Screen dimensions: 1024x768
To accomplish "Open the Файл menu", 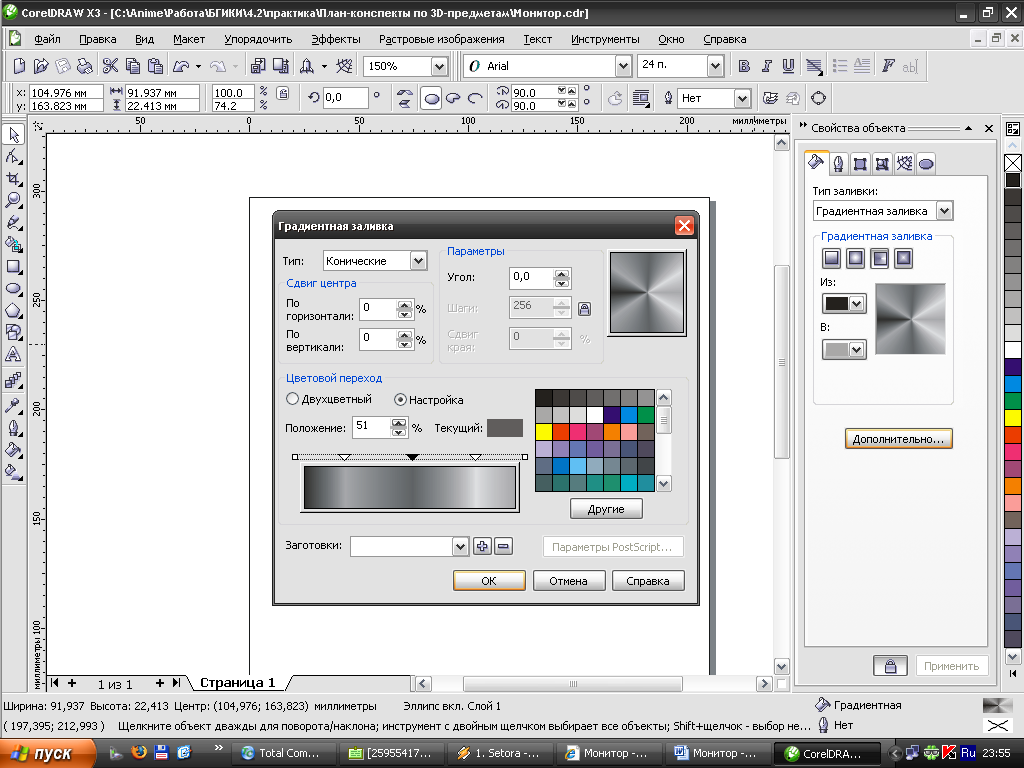I will point(47,39).
